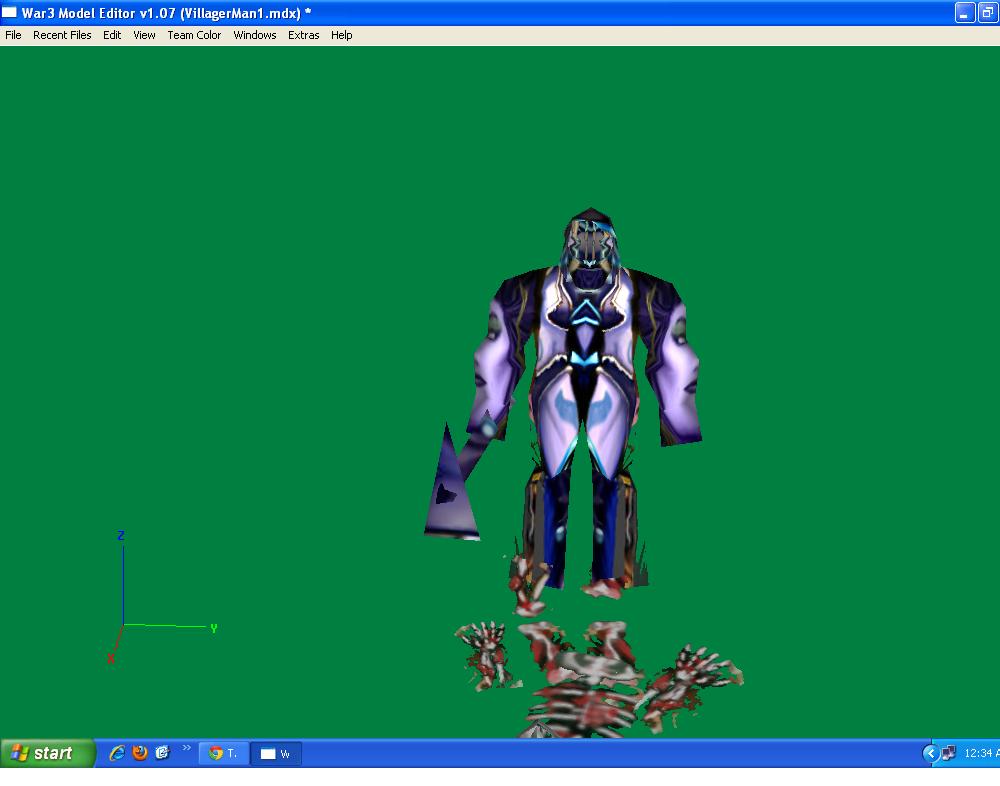Select the War3 Model Editor taskbar button

click(x=276, y=753)
